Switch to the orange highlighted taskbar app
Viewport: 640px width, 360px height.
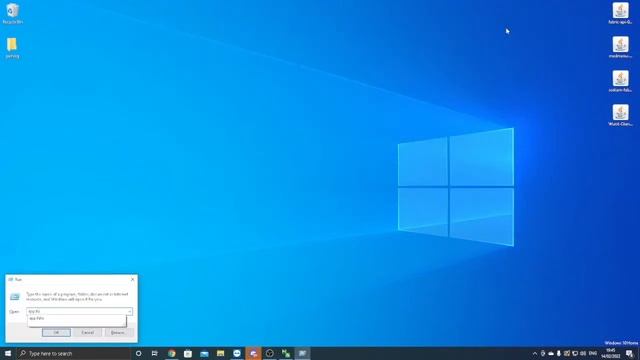click(x=253, y=353)
